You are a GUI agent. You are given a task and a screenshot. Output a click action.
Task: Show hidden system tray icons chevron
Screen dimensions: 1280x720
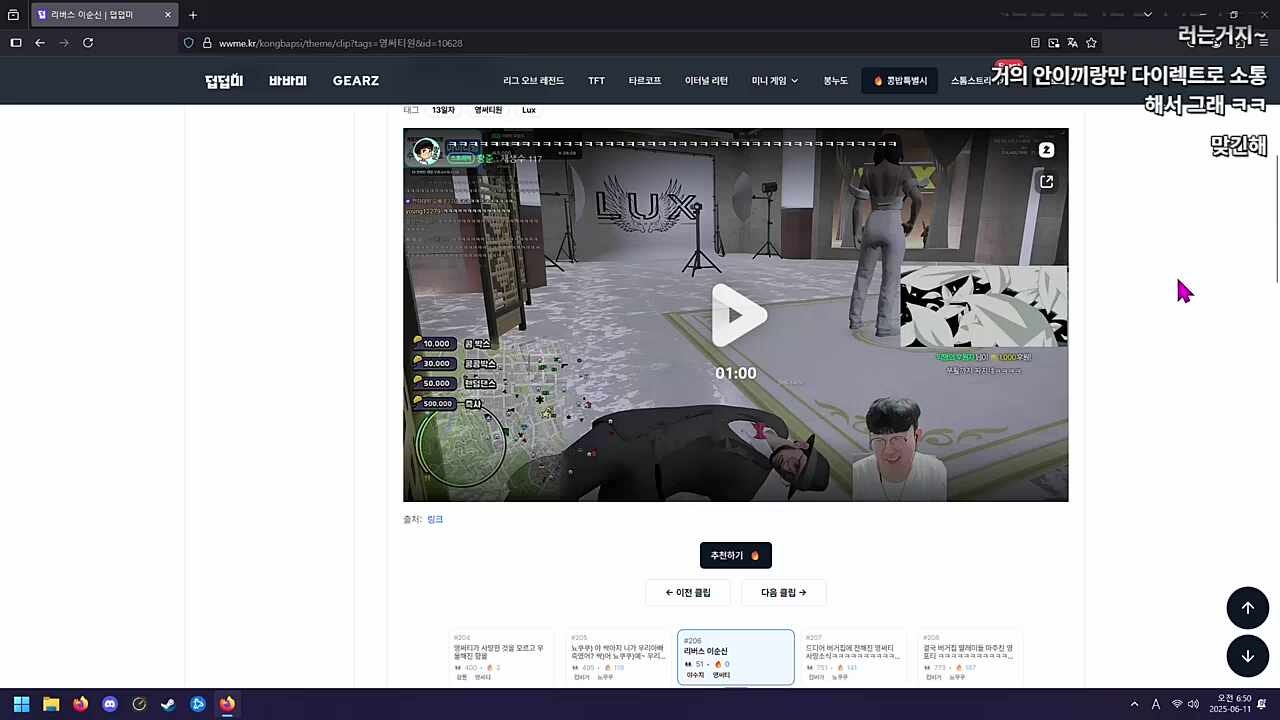[x=1134, y=704]
